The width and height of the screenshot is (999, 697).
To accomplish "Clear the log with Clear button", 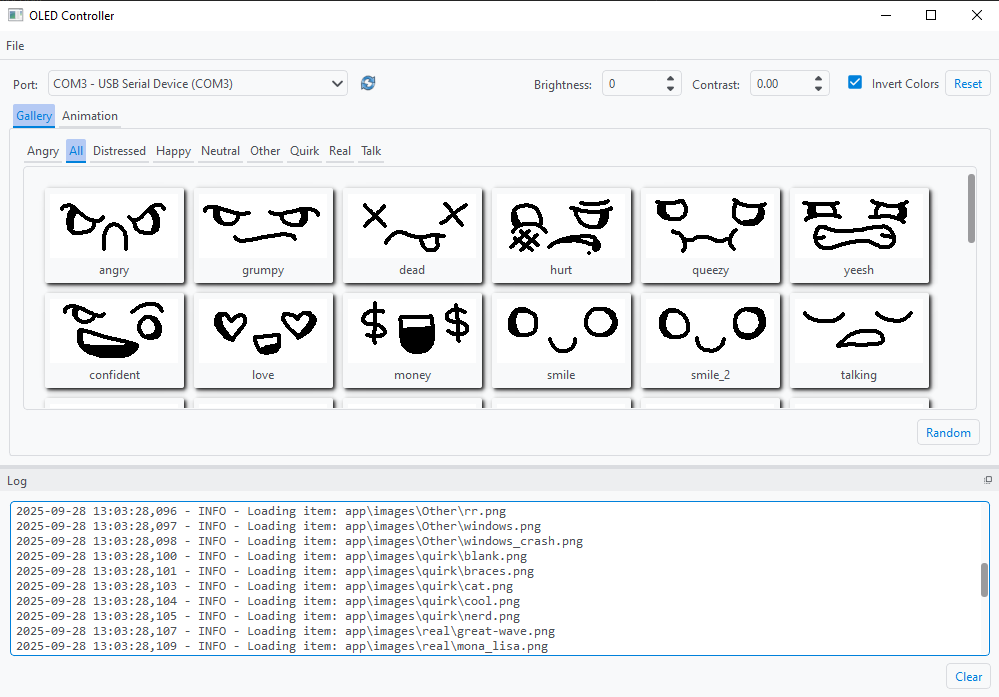I will click(968, 677).
